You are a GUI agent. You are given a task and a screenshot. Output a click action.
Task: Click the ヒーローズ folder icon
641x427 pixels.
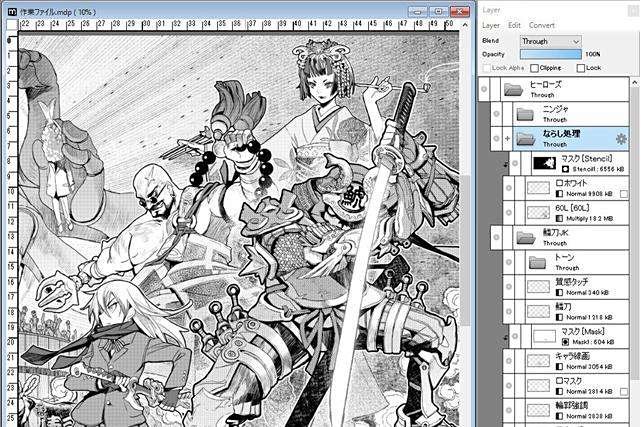[x=513, y=89]
